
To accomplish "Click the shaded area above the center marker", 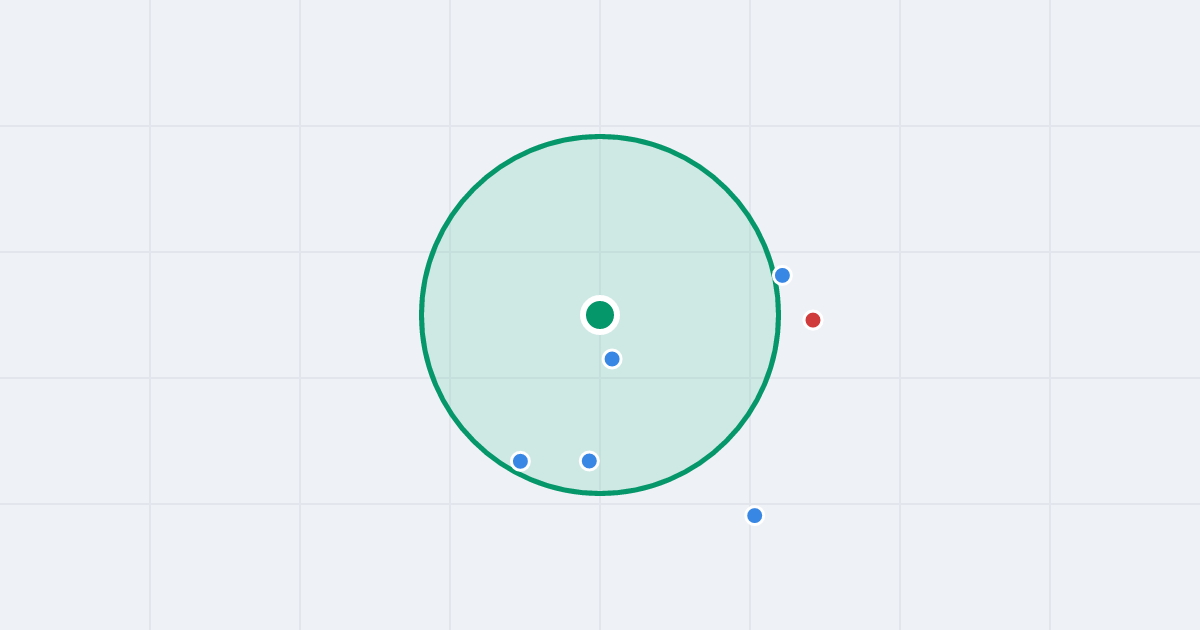I will (x=600, y=220).
